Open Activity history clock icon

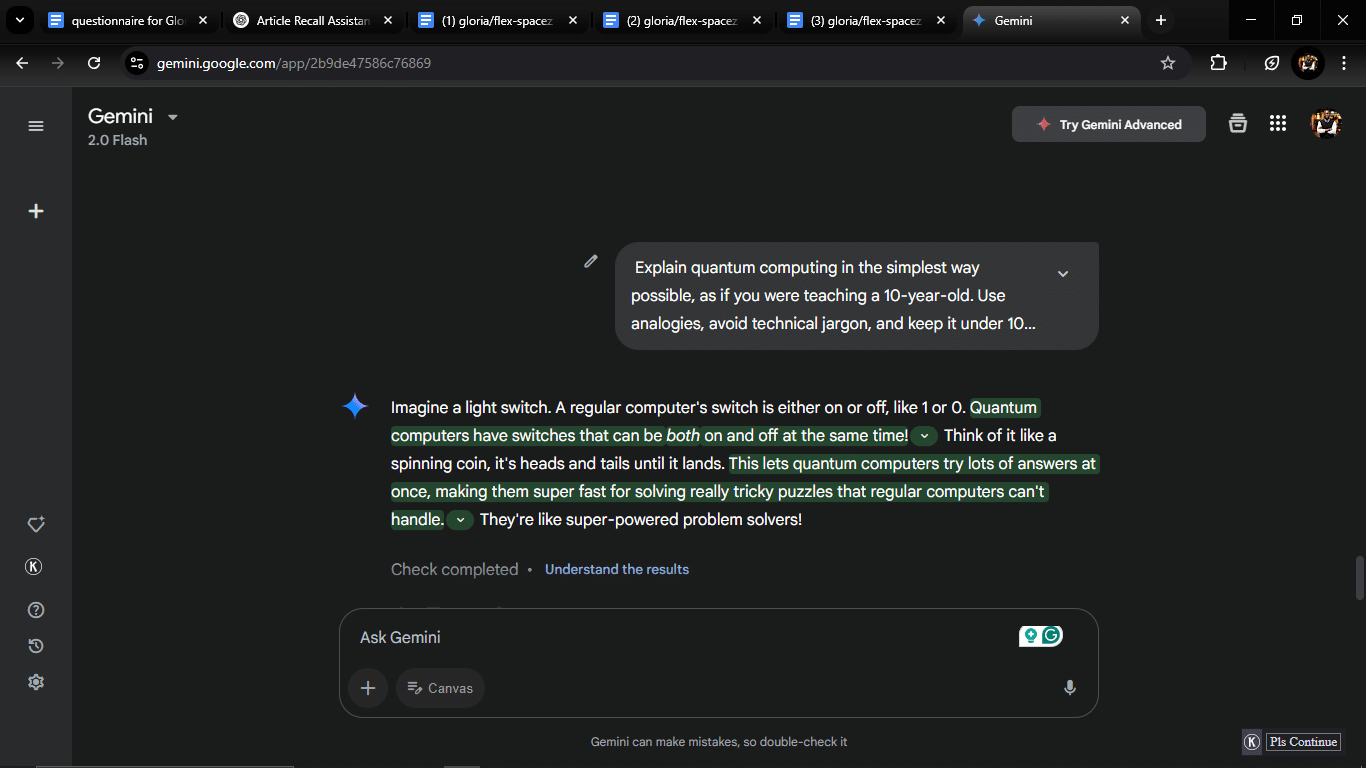pyautogui.click(x=36, y=646)
